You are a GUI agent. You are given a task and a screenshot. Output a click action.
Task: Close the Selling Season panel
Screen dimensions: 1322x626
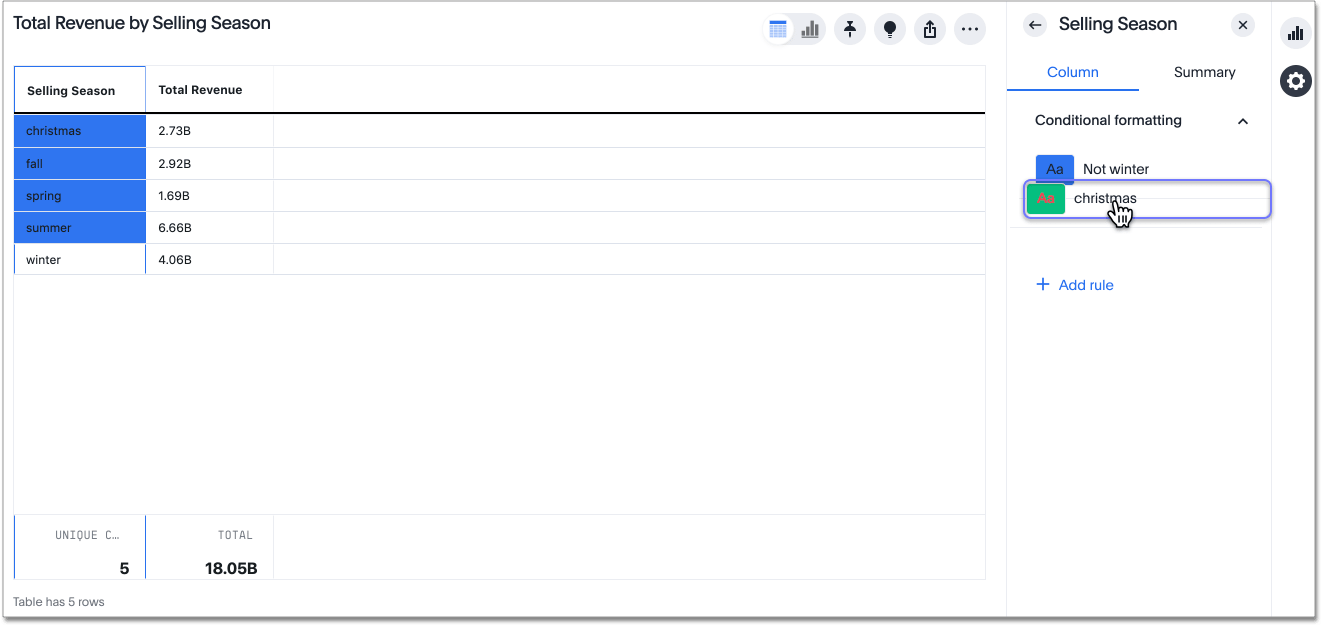[x=1243, y=25]
